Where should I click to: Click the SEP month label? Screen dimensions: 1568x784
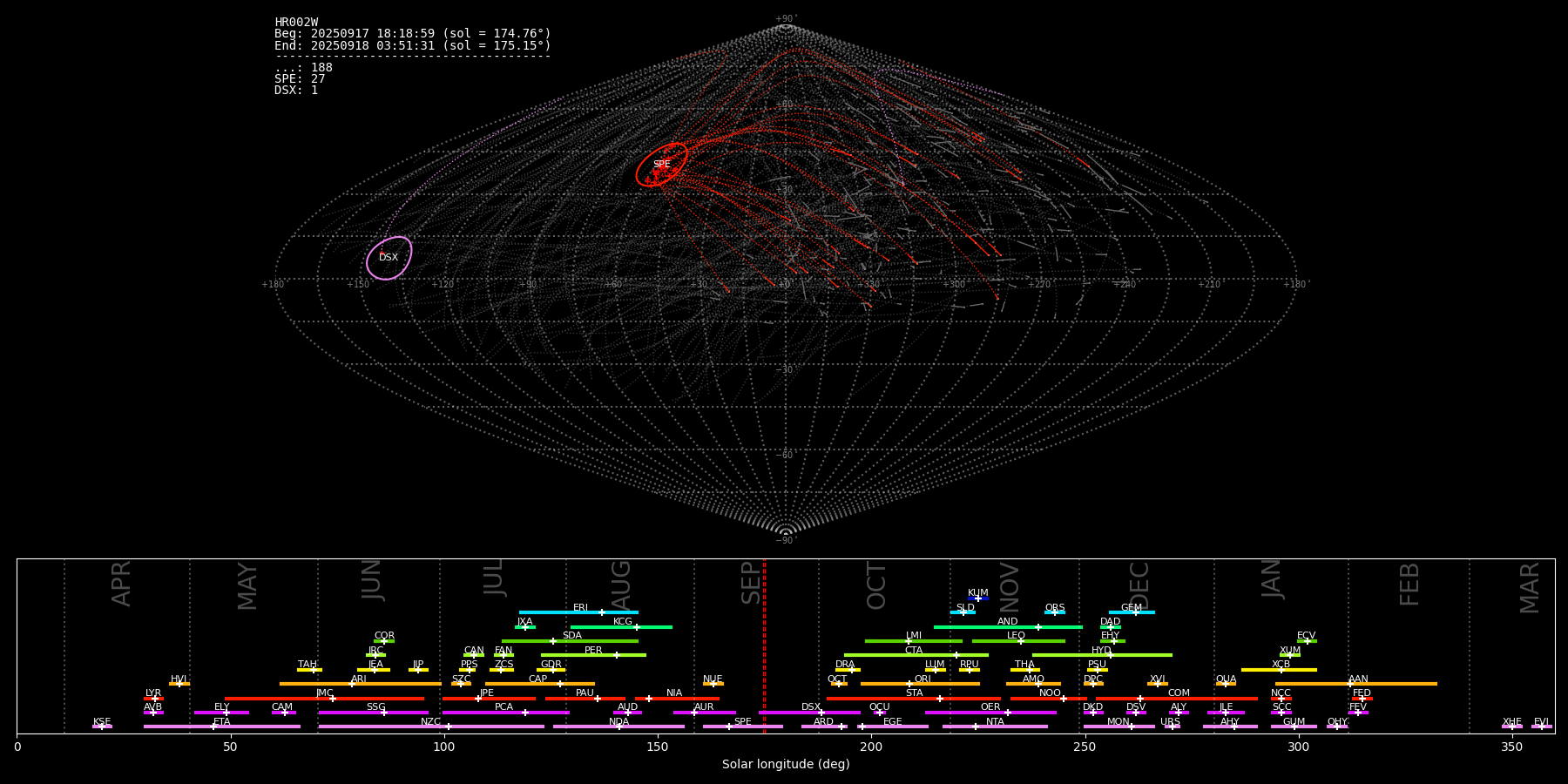751,583
